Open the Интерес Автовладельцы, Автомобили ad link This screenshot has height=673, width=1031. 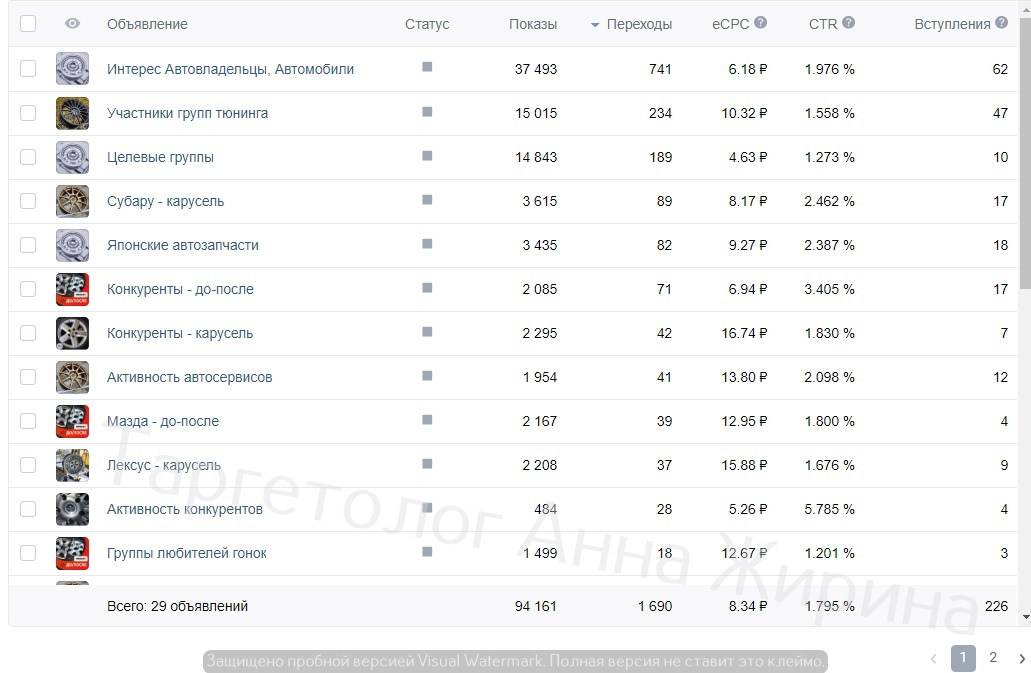(x=231, y=69)
